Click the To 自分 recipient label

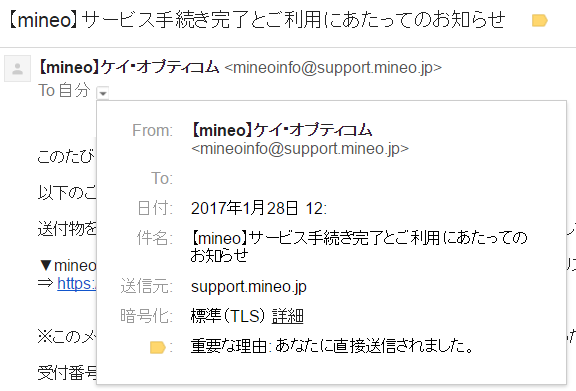pyautogui.click(x=64, y=90)
